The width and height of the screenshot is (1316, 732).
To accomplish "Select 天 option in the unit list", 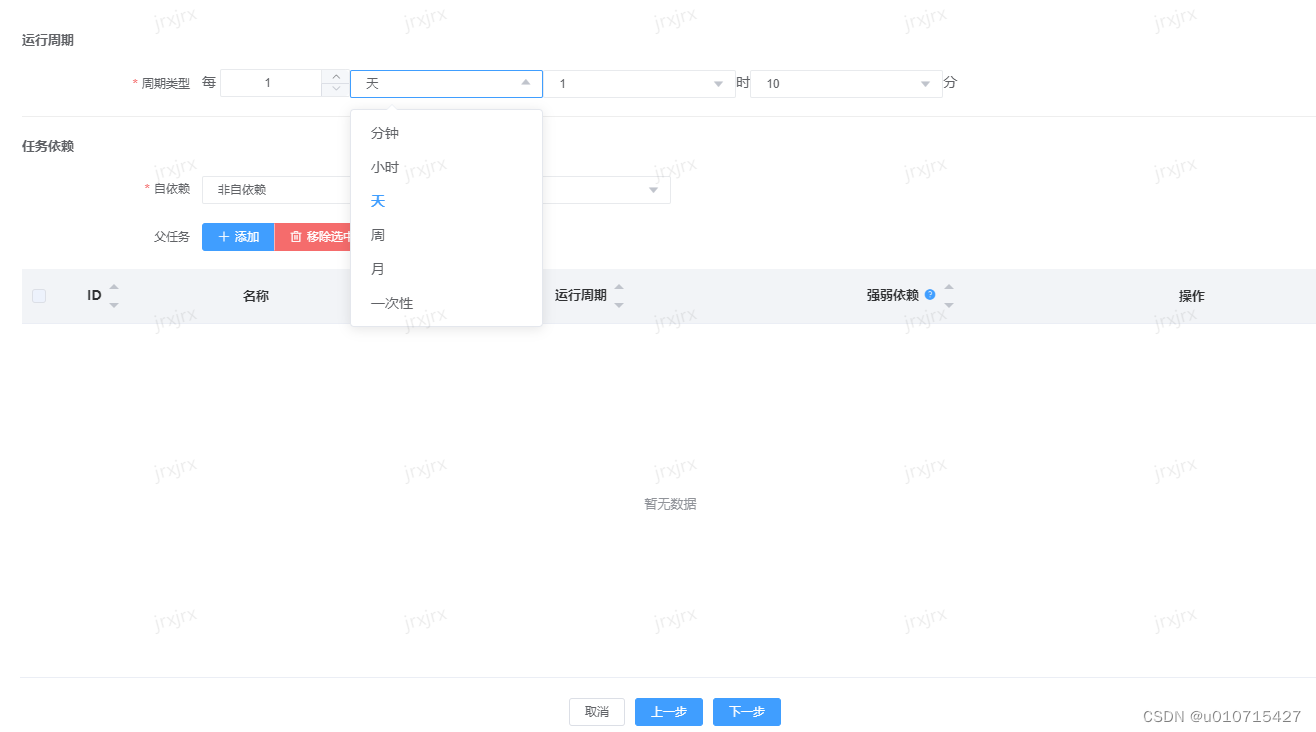I will point(446,201).
